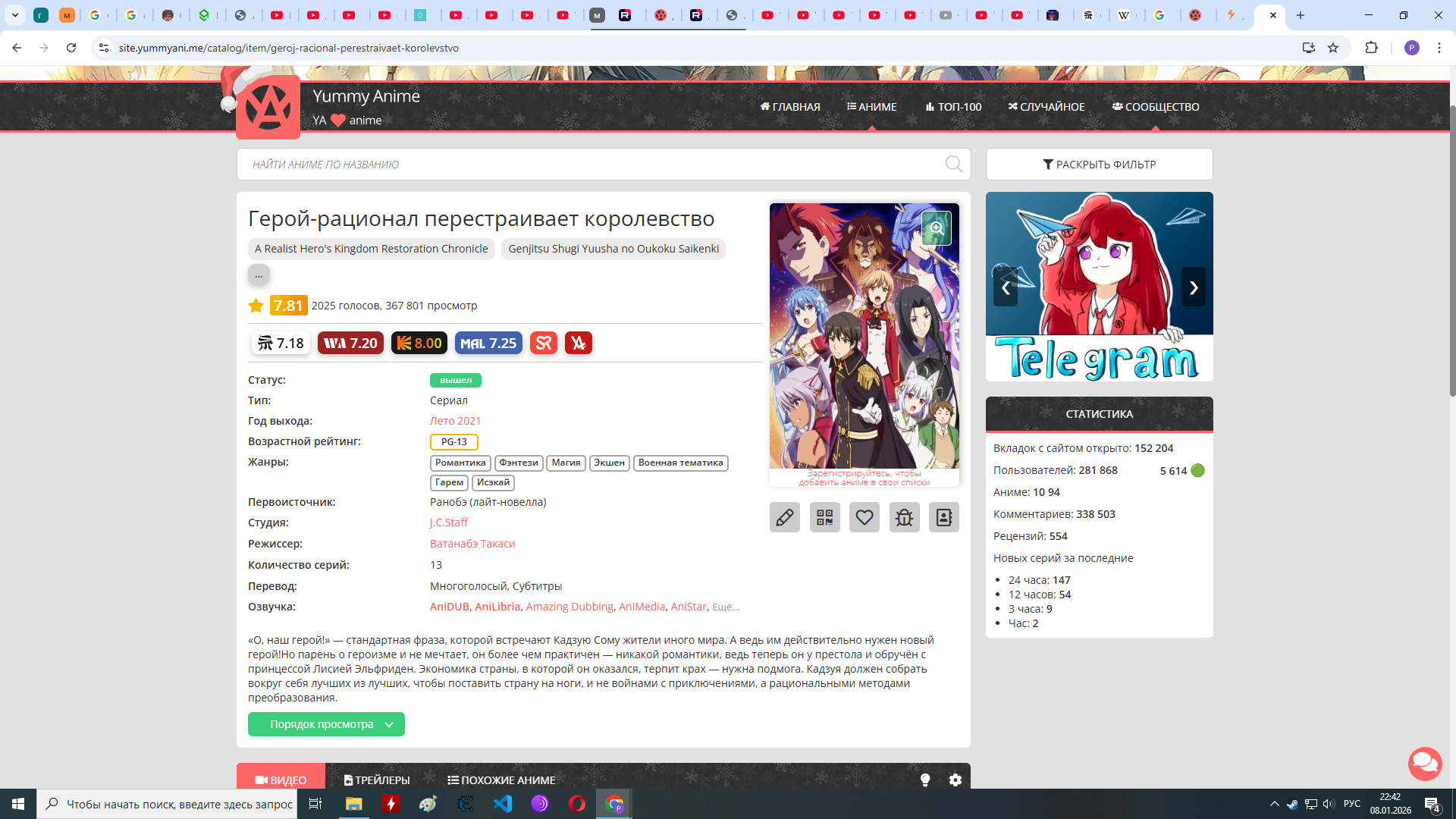The image size is (1456, 819).
Task: Open settings gear in video tab bar
Action: tap(955, 780)
